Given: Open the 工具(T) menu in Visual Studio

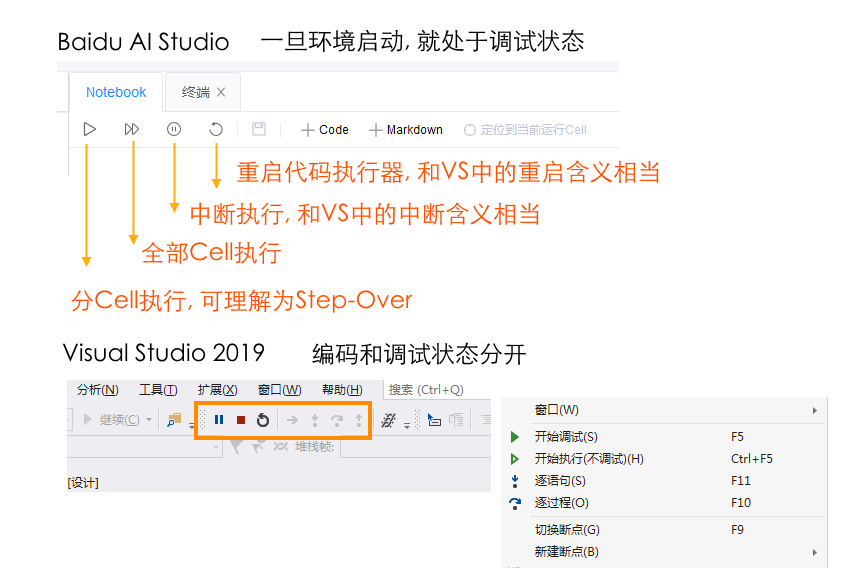Looking at the screenshot, I should (158, 390).
